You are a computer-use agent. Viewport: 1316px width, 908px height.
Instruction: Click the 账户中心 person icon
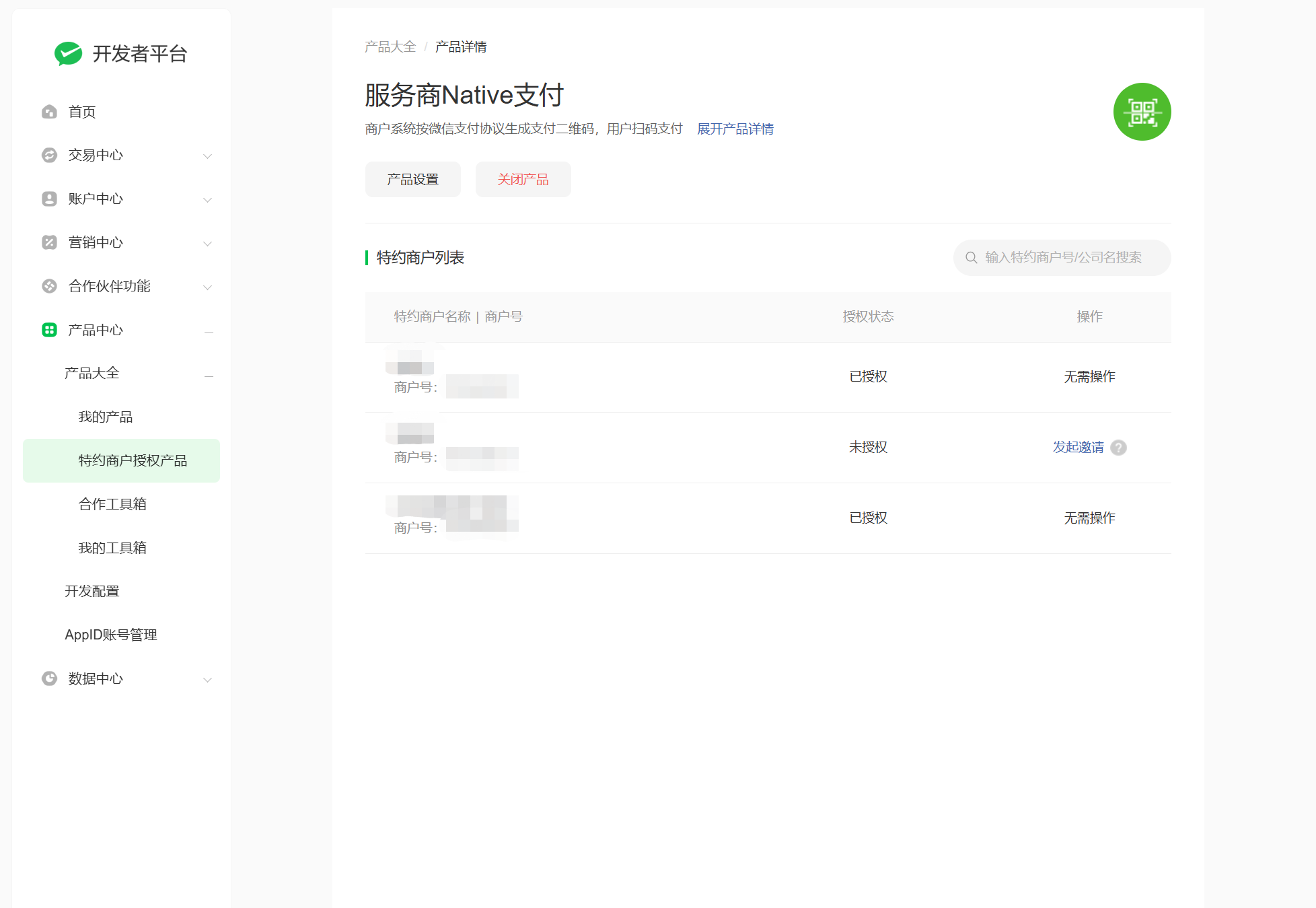[49, 199]
